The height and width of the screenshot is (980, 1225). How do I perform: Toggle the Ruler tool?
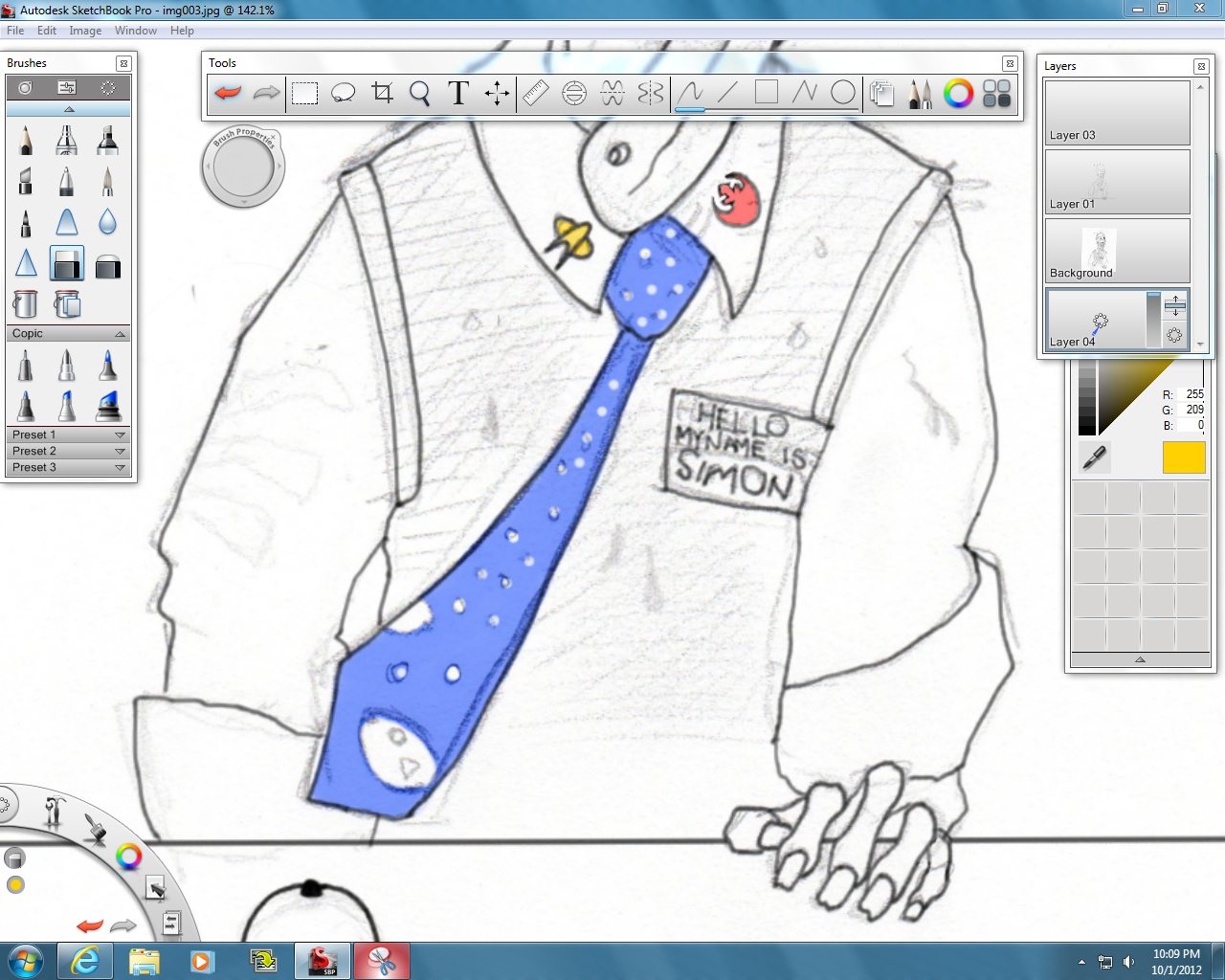pyautogui.click(x=536, y=93)
